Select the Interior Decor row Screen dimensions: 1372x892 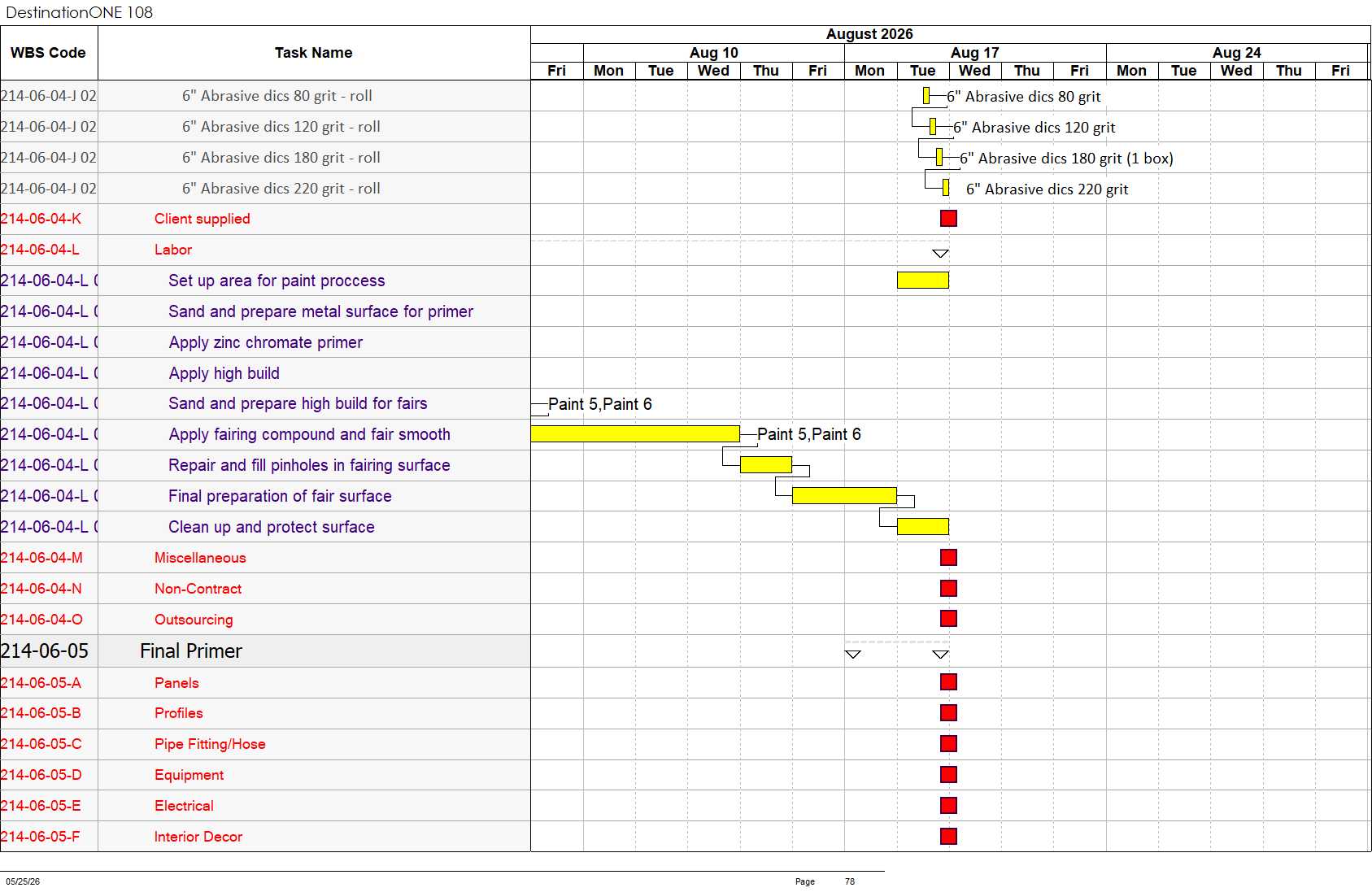tap(265, 837)
